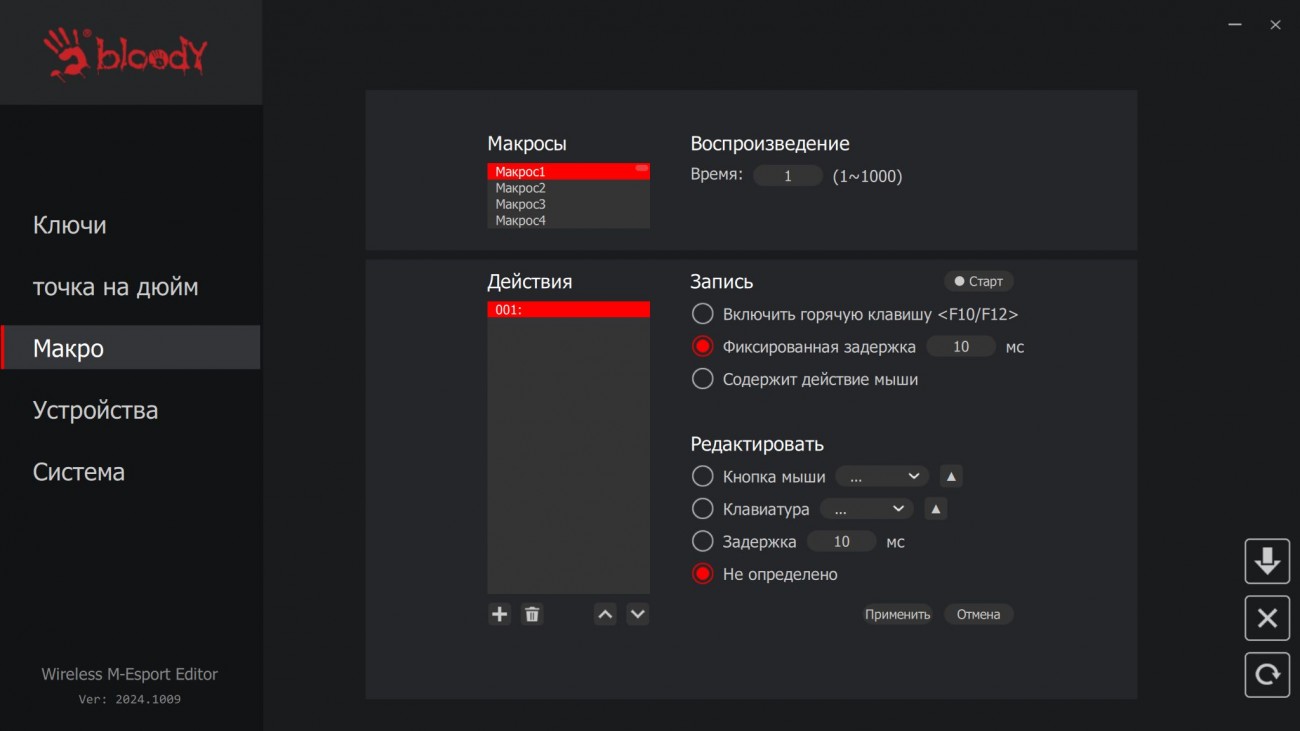Image resolution: width=1300 pixels, height=731 pixels.
Task: Open the Кнопка мыши dropdown
Action: (x=882, y=477)
